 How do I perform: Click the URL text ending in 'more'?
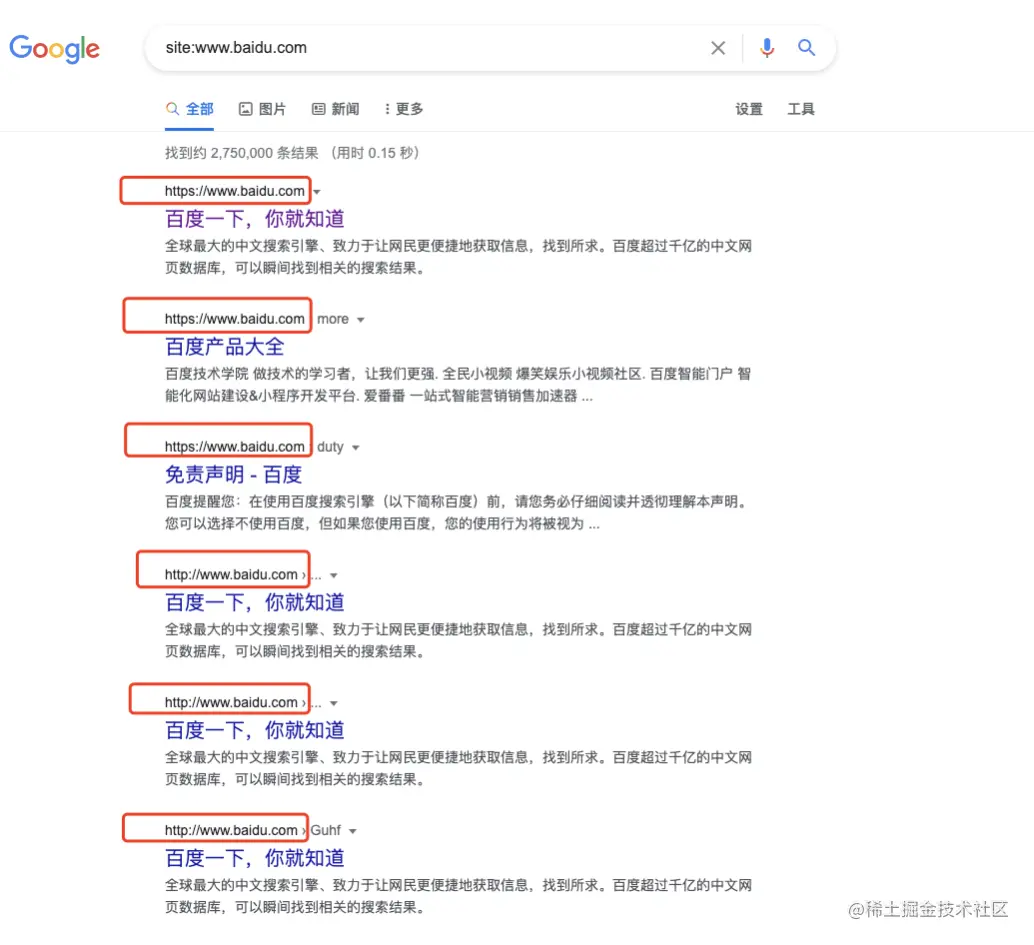point(257,319)
